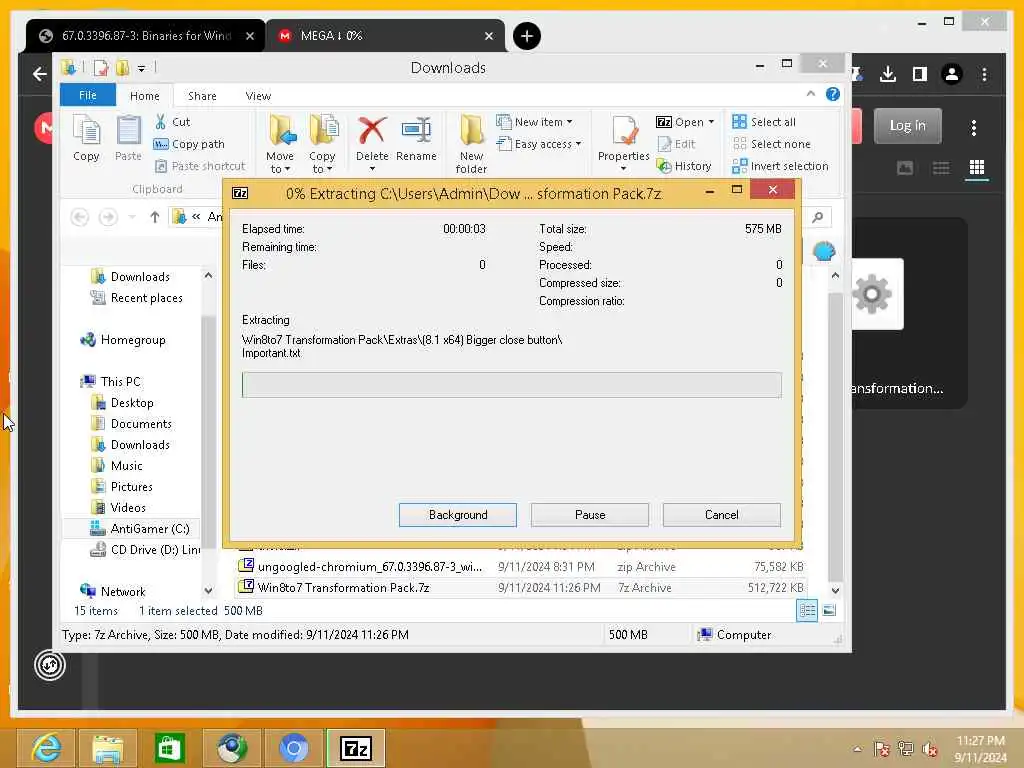Open browser downloads icon
The image size is (1024, 768).
tap(888, 74)
